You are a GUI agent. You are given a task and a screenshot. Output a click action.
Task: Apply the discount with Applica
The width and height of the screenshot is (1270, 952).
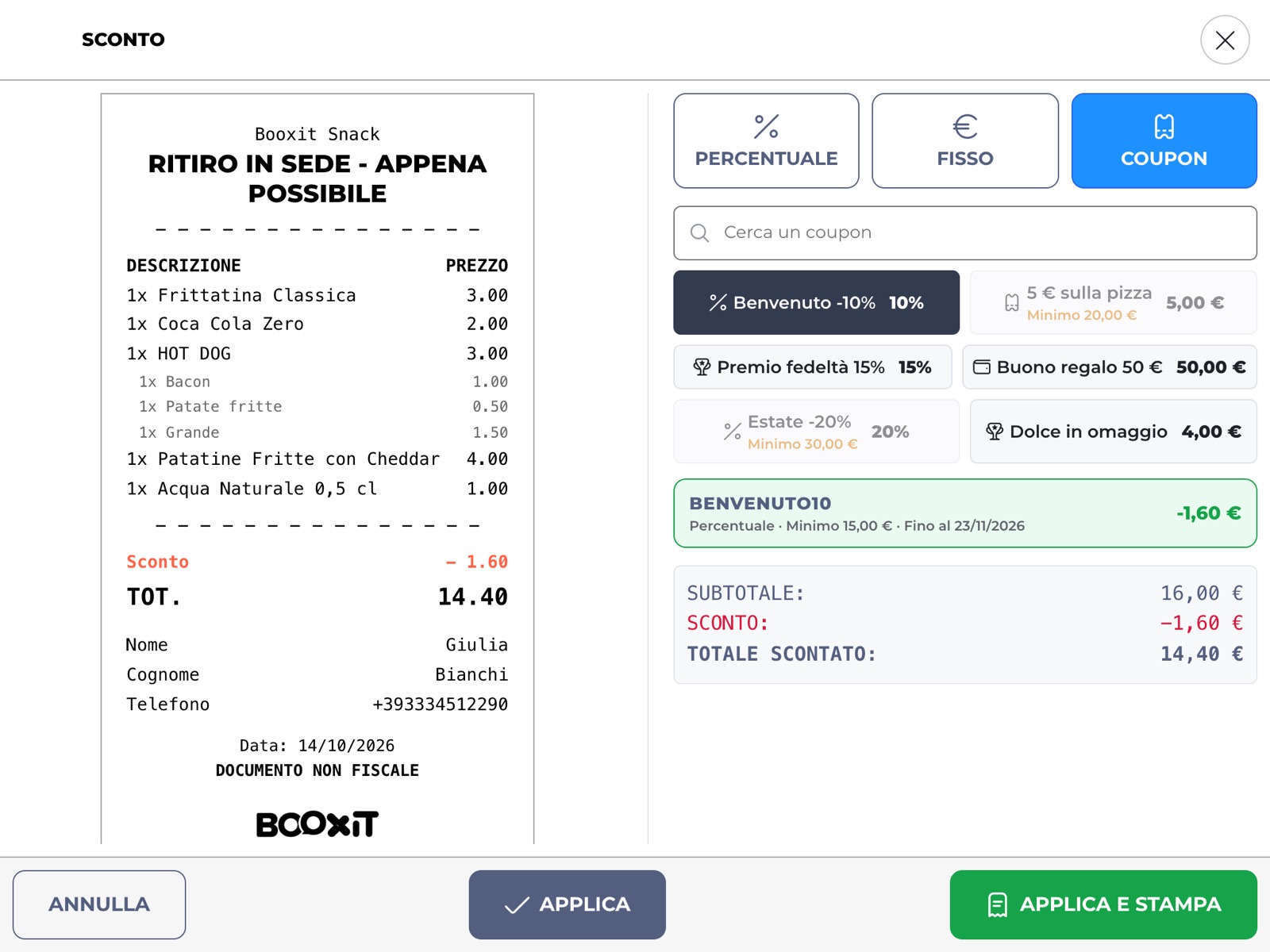pos(567,904)
